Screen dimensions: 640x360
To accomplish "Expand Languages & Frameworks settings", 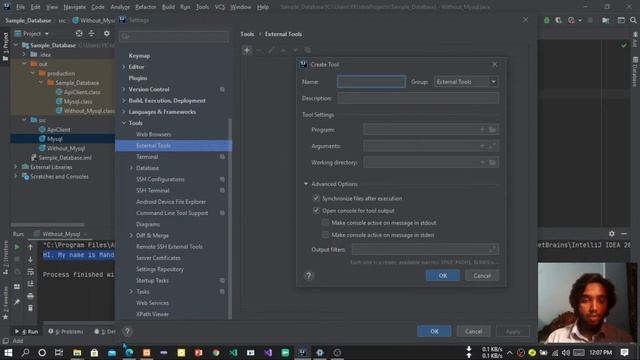I will 124,112.
